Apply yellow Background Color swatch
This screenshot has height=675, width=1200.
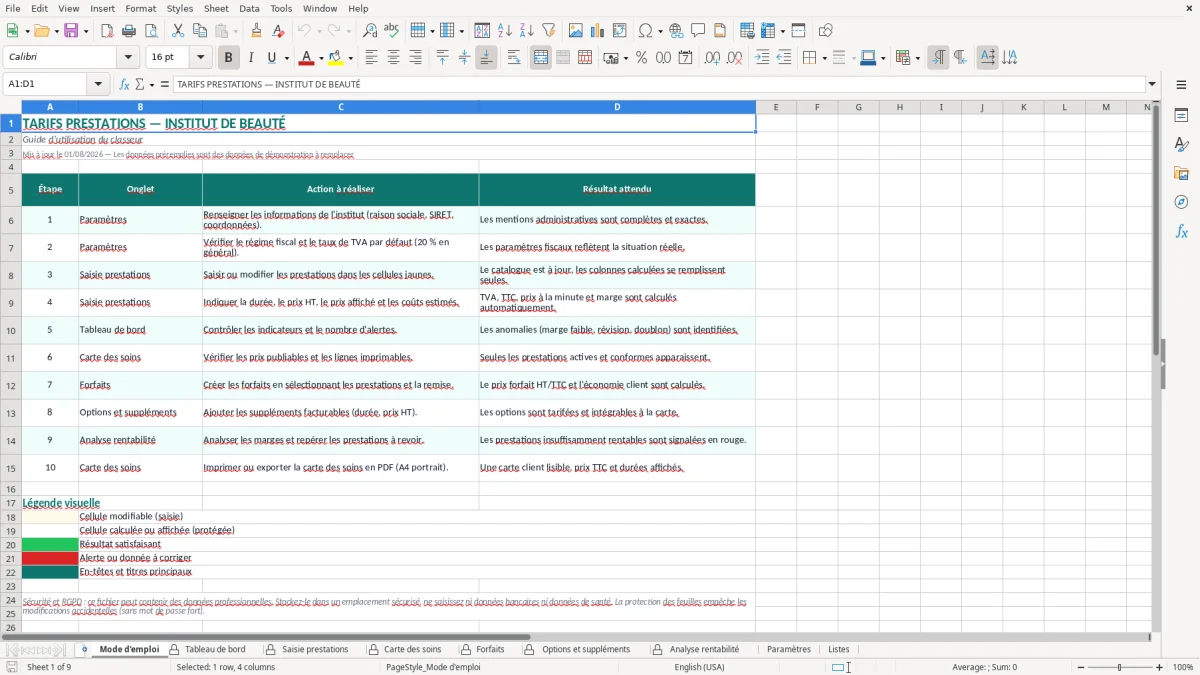coord(336,58)
